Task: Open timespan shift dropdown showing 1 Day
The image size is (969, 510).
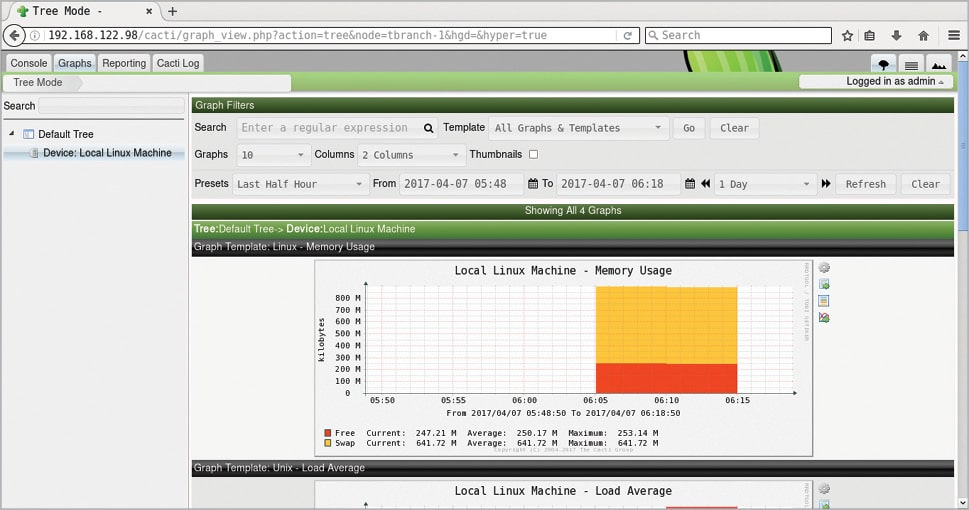Action: tap(765, 184)
